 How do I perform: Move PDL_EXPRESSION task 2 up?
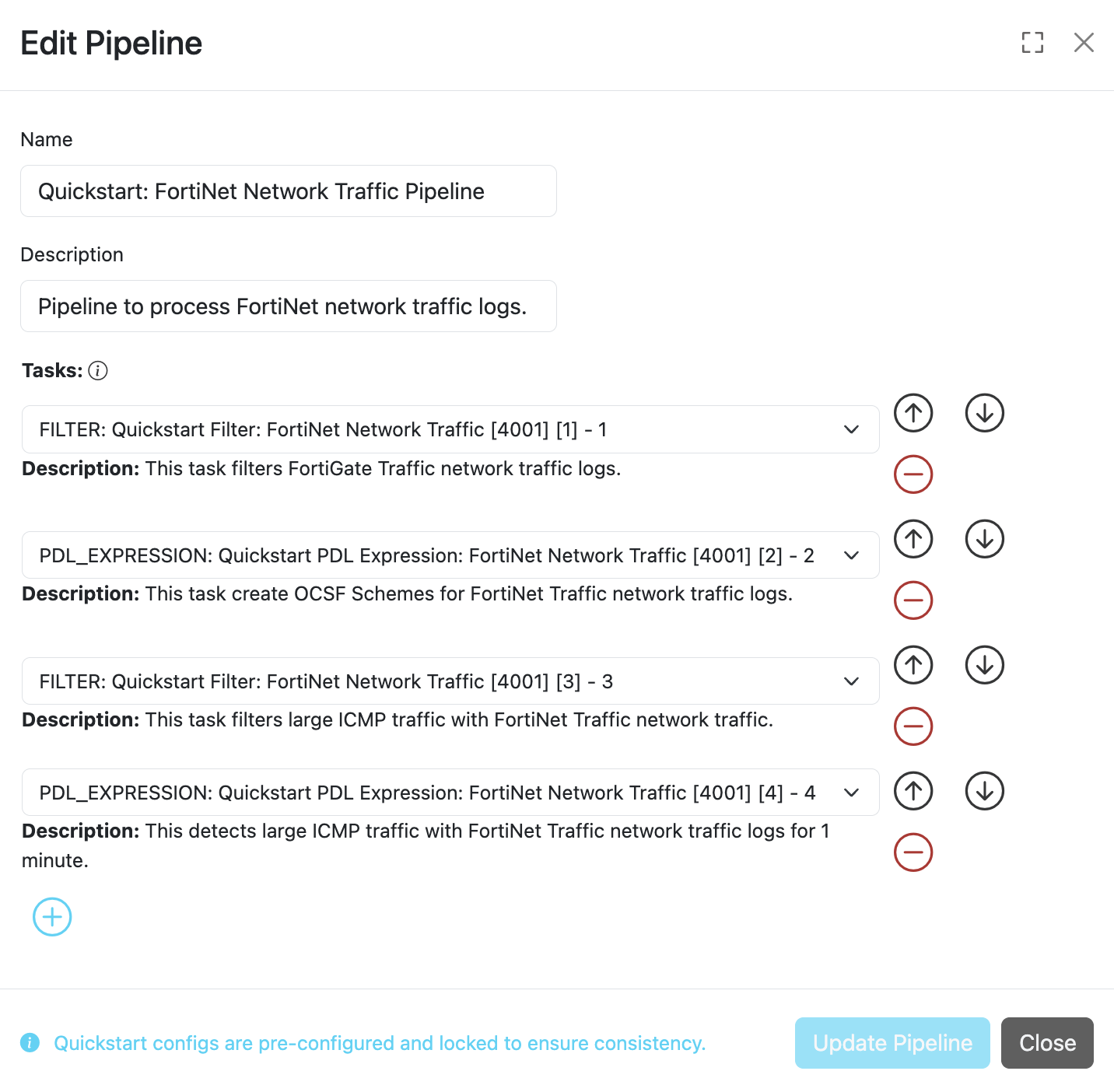coord(913,538)
